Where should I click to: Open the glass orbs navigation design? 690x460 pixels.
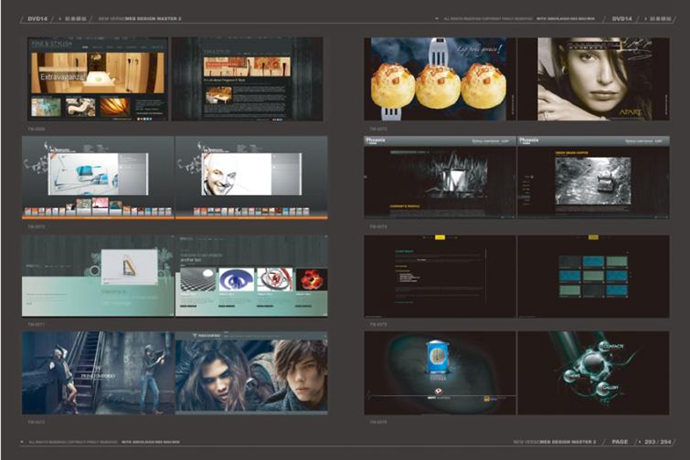pos(593,373)
